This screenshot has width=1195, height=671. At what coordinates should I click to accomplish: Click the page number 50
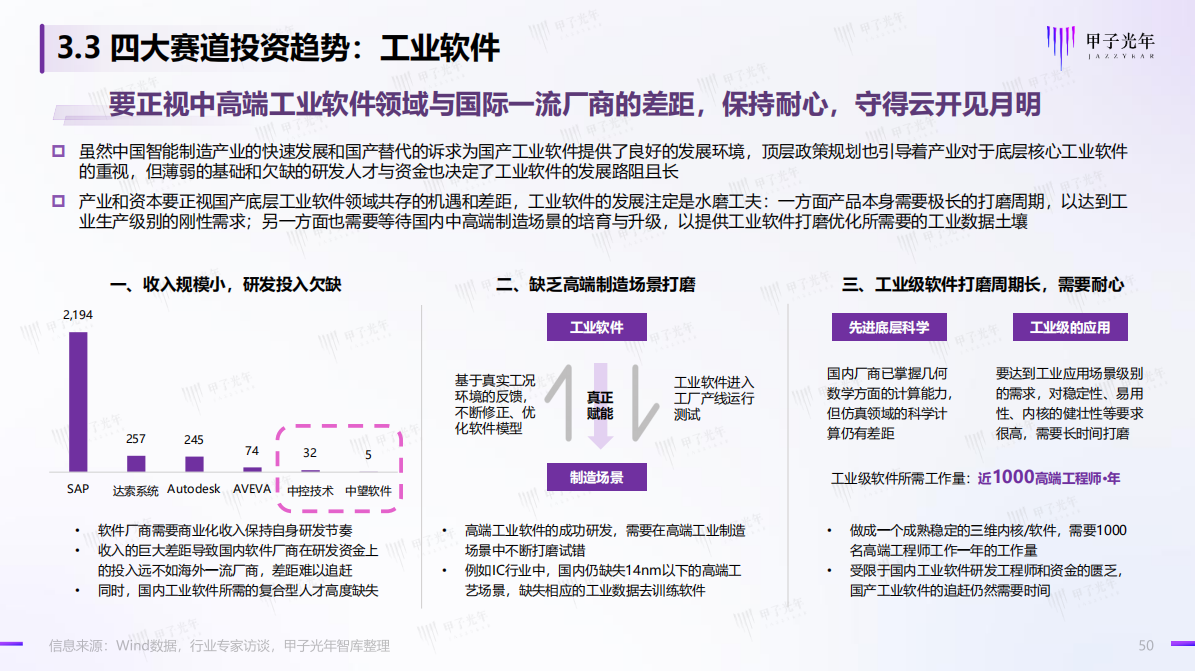pos(1146,644)
